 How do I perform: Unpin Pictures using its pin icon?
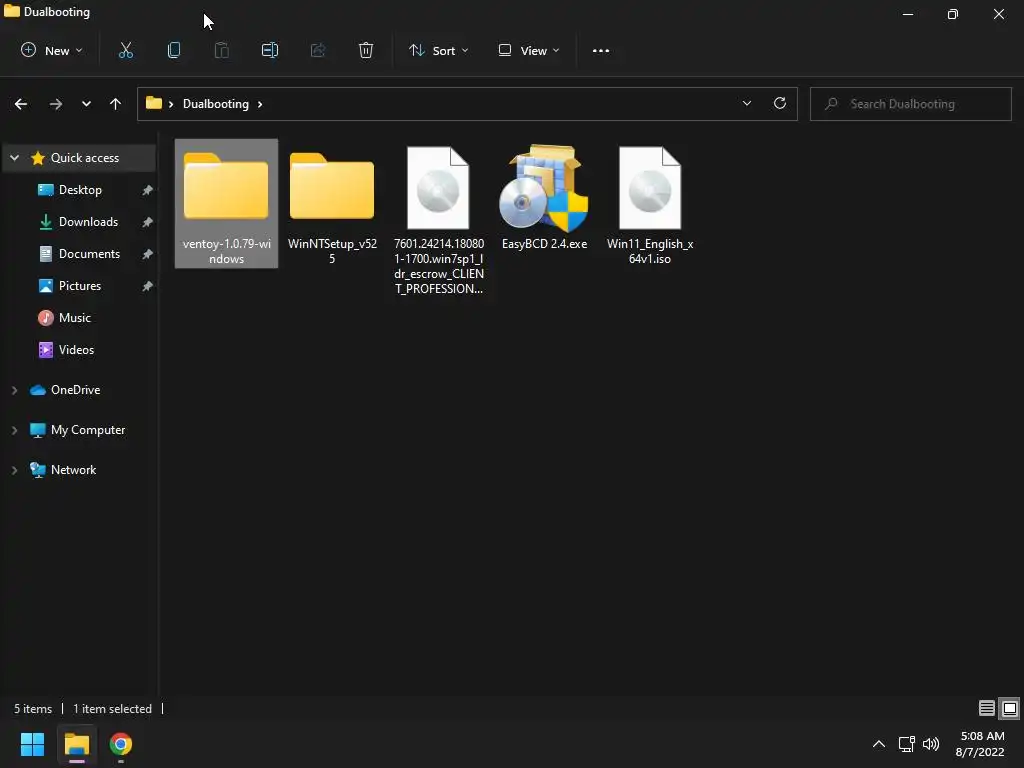click(147, 286)
